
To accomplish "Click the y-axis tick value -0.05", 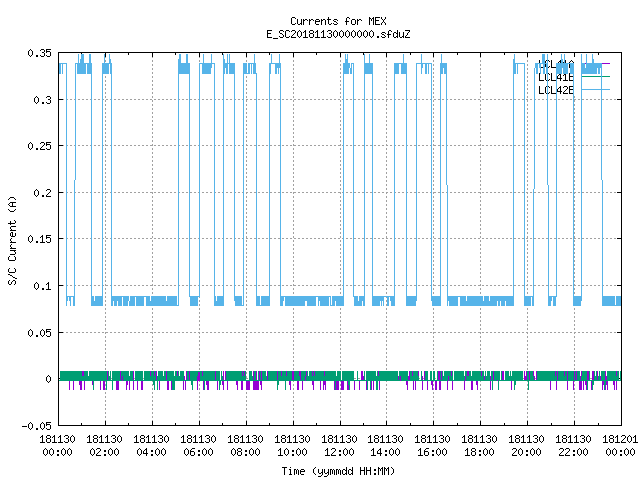I will (37, 426).
